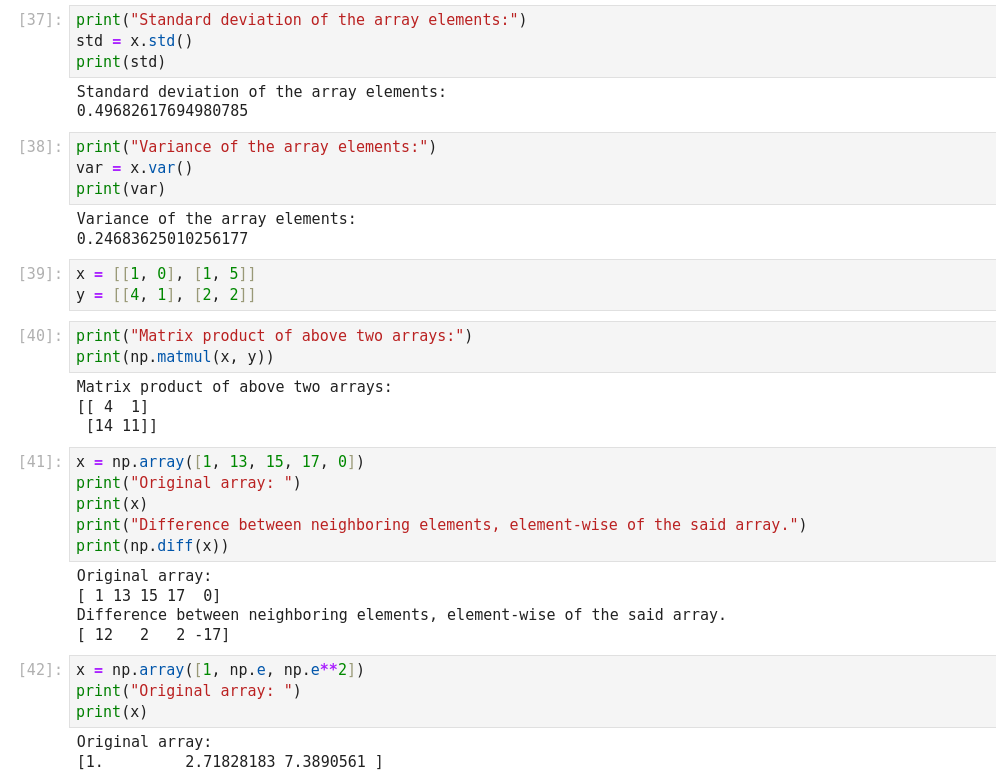Select the [37] cell prompt label
Image resolution: width=996 pixels, height=779 pixels.
coord(40,20)
